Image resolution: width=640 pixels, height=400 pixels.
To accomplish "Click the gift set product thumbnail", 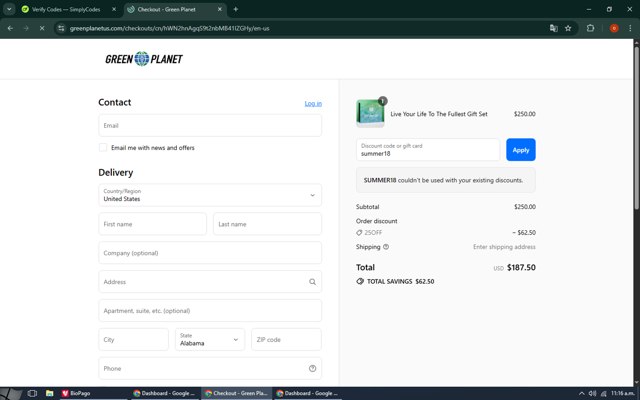I will coord(370,113).
